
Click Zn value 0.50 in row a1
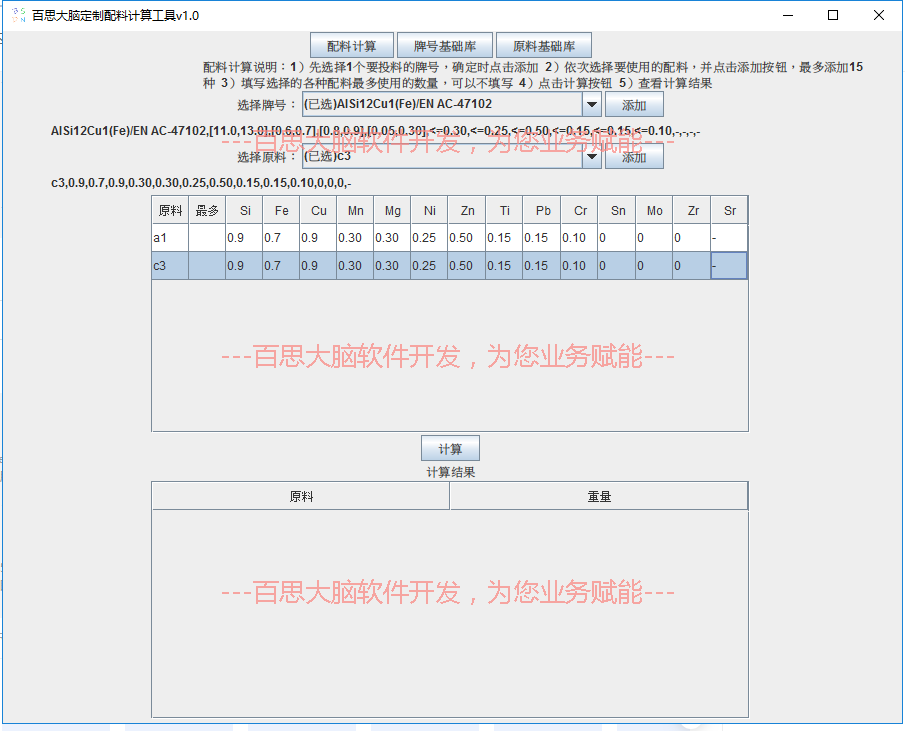[466, 238]
